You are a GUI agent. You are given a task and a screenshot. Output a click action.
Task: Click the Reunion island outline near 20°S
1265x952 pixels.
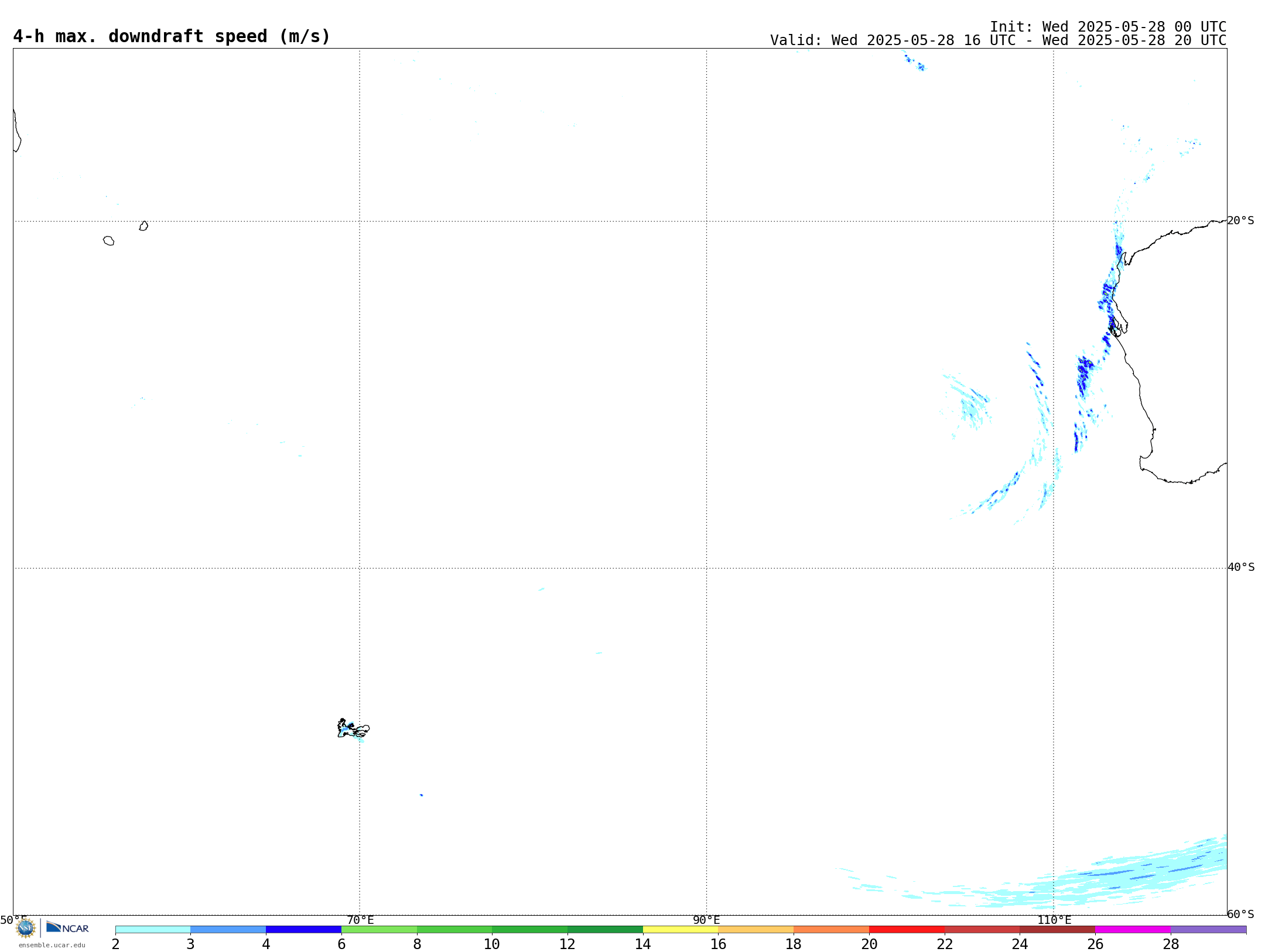click(108, 241)
